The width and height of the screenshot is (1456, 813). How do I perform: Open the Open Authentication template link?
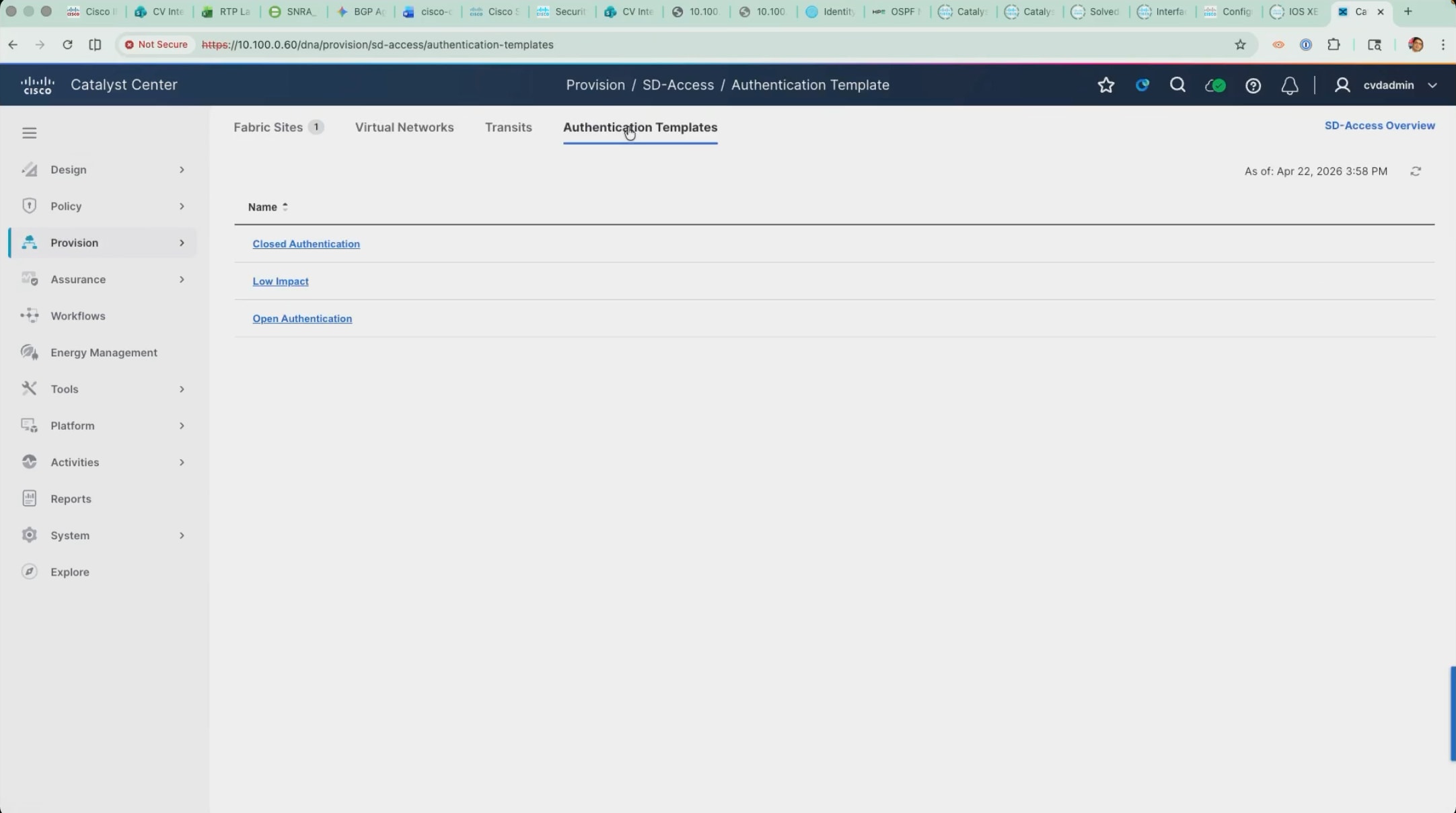tap(302, 319)
